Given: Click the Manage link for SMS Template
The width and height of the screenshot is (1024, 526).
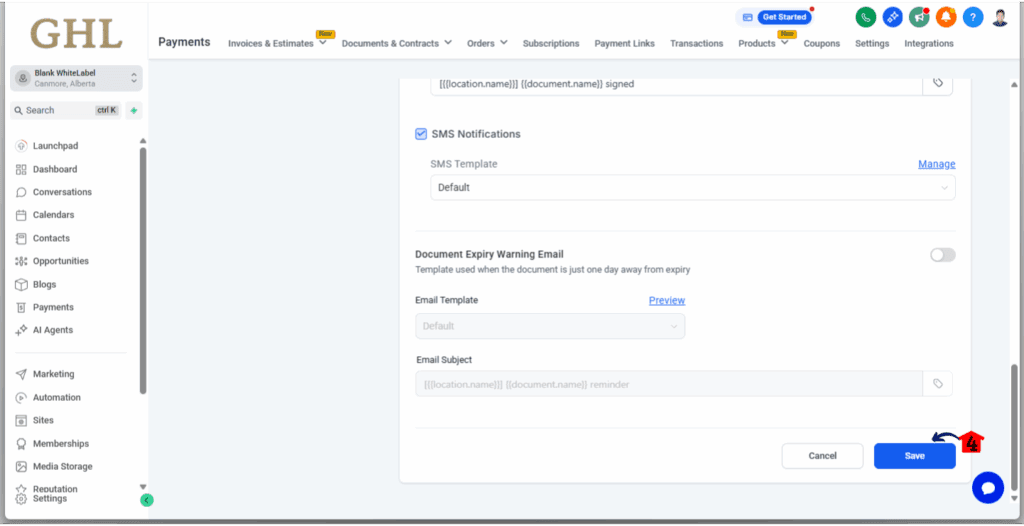Looking at the screenshot, I should point(936,164).
